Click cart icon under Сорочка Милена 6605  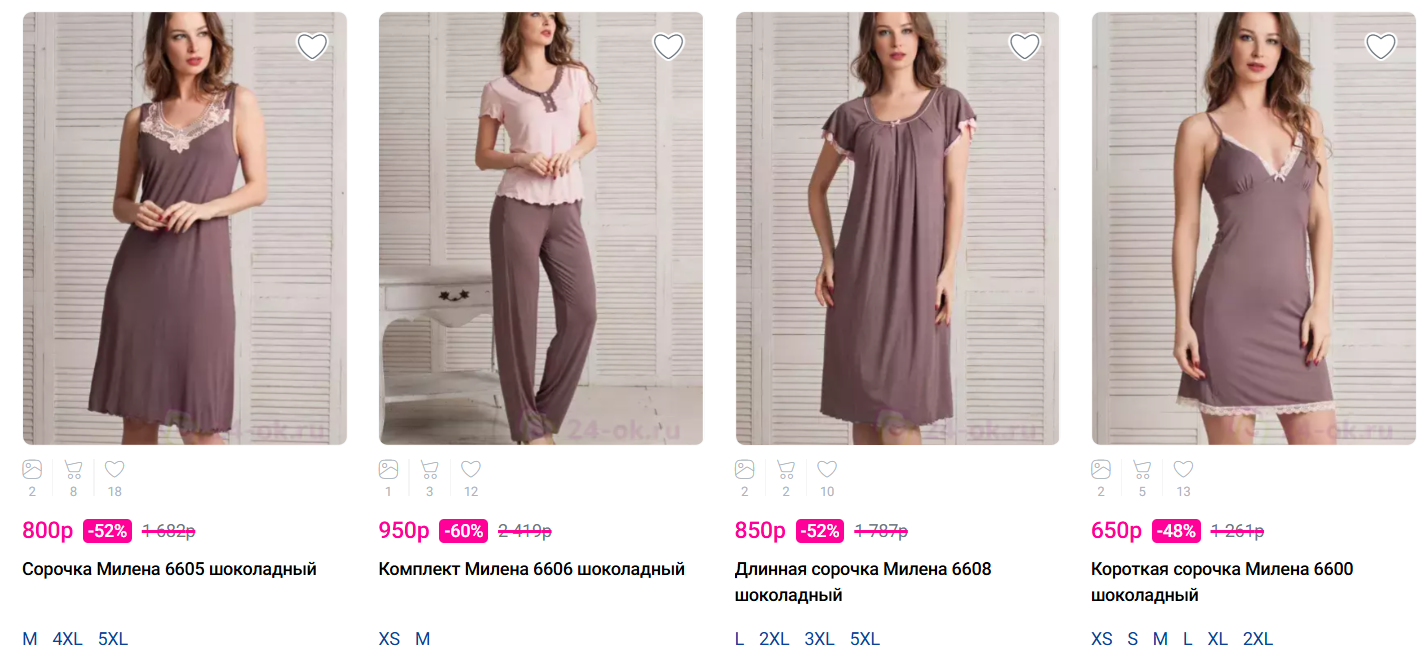point(73,469)
